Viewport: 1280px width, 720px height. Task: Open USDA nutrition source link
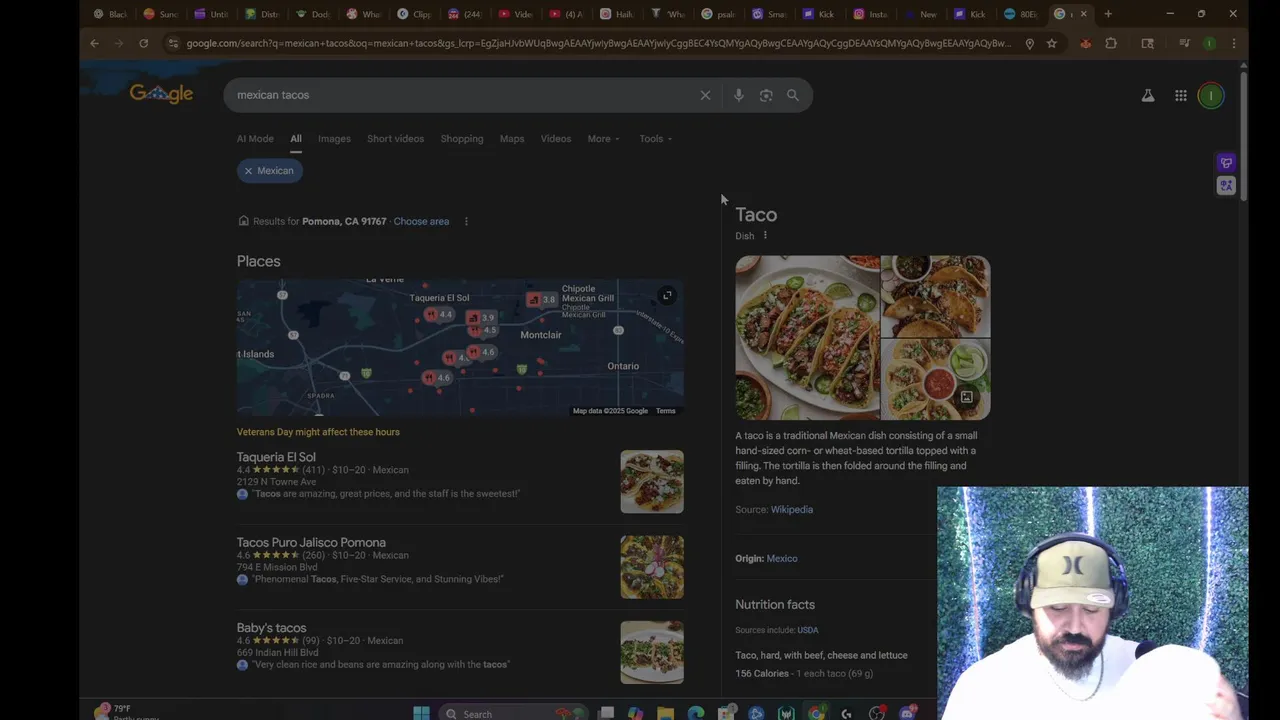[x=808, y=630]
